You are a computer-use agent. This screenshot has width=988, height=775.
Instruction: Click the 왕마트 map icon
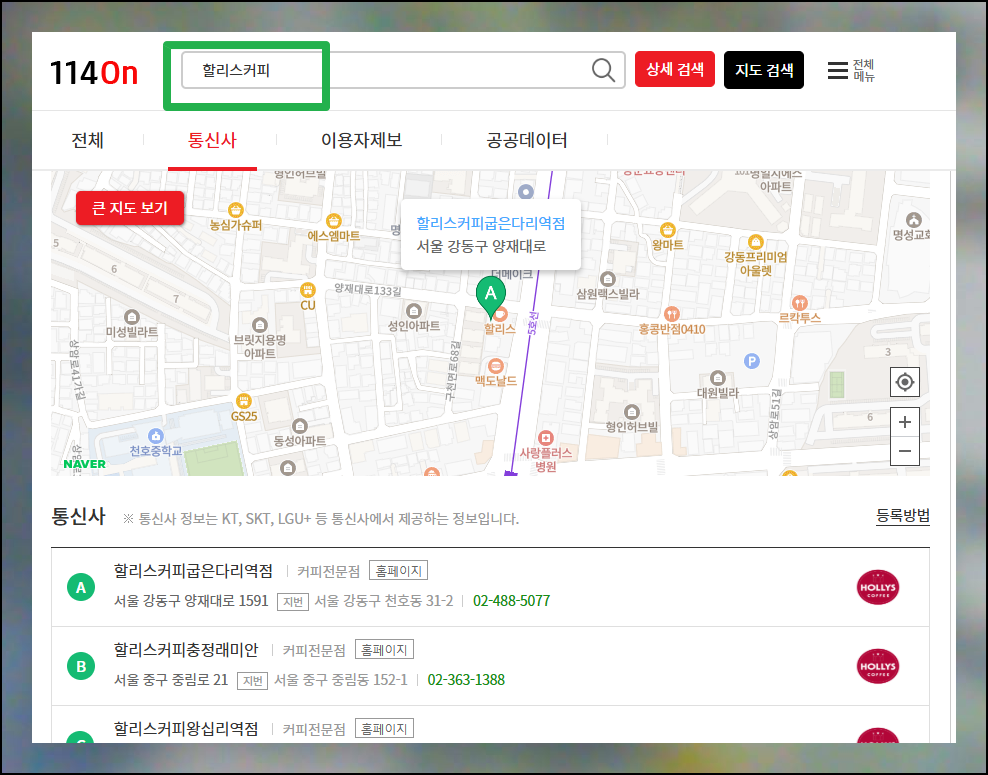click(667, 230)
